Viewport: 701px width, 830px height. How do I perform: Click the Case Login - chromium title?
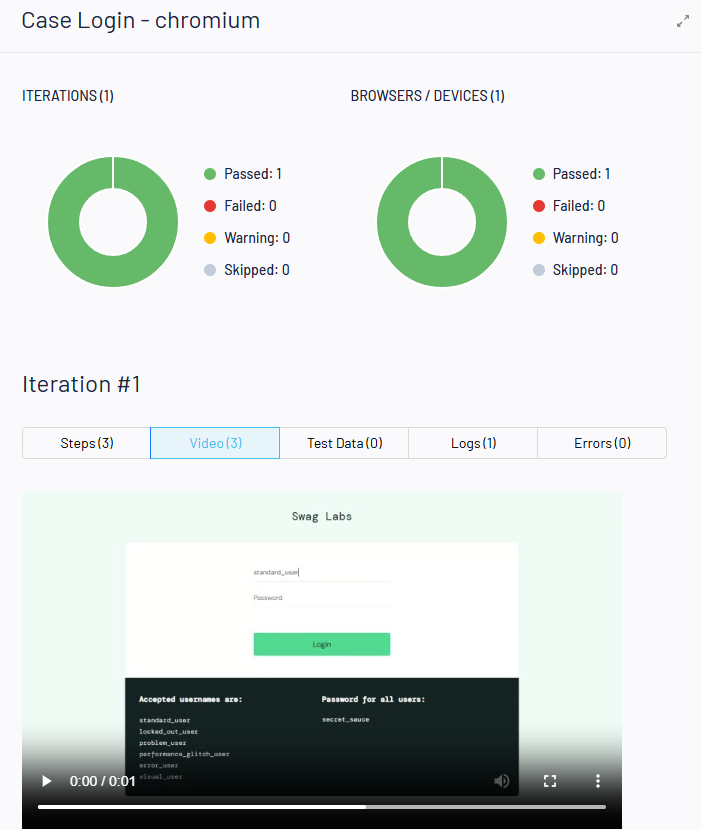(141, 21)
